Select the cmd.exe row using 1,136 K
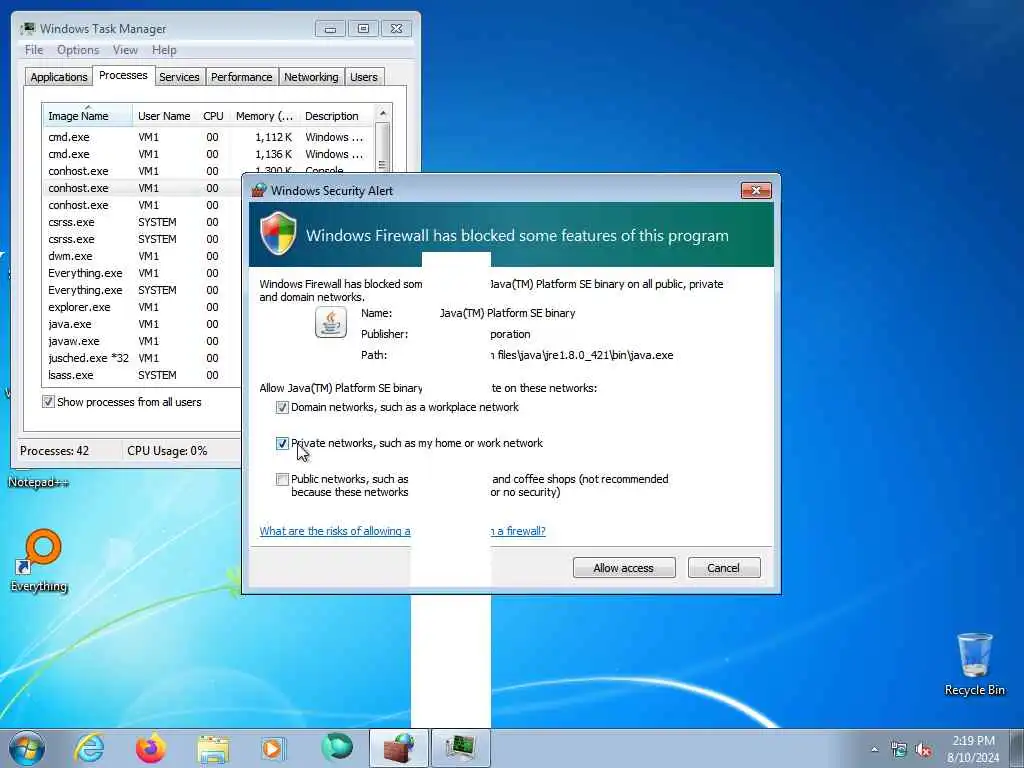Screen dimensions: 1024x768 tap(208, 154)
